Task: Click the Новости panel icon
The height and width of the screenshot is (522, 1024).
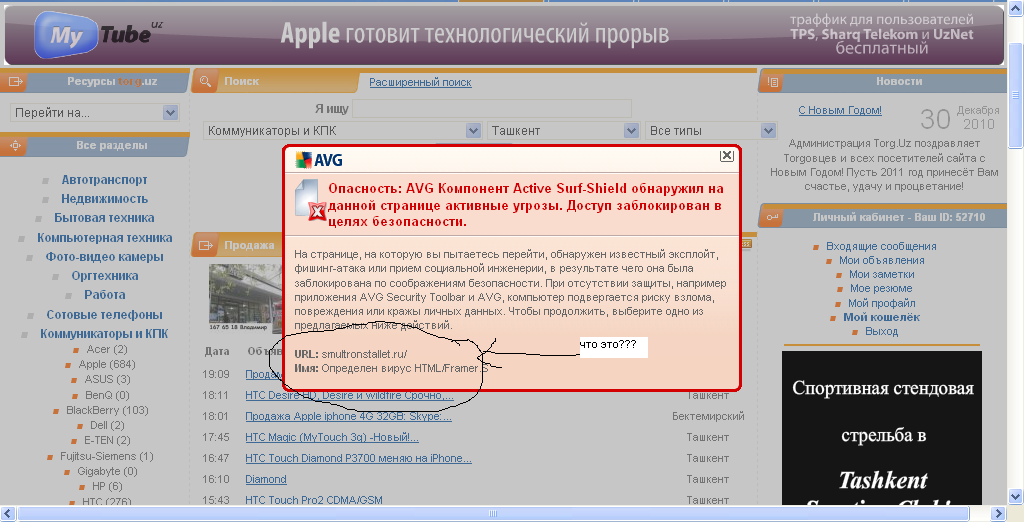Action: coord(773,82)
